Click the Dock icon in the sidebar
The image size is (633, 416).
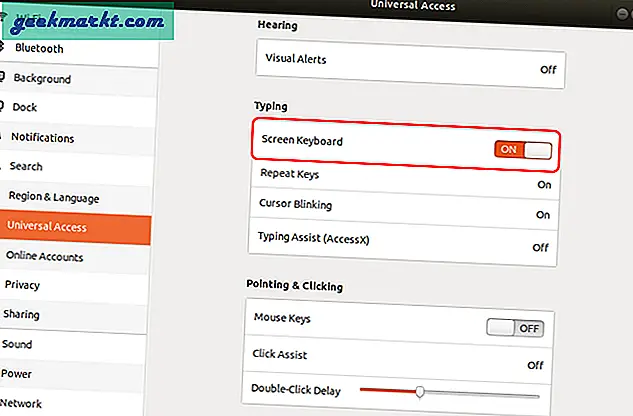(4, 108)
